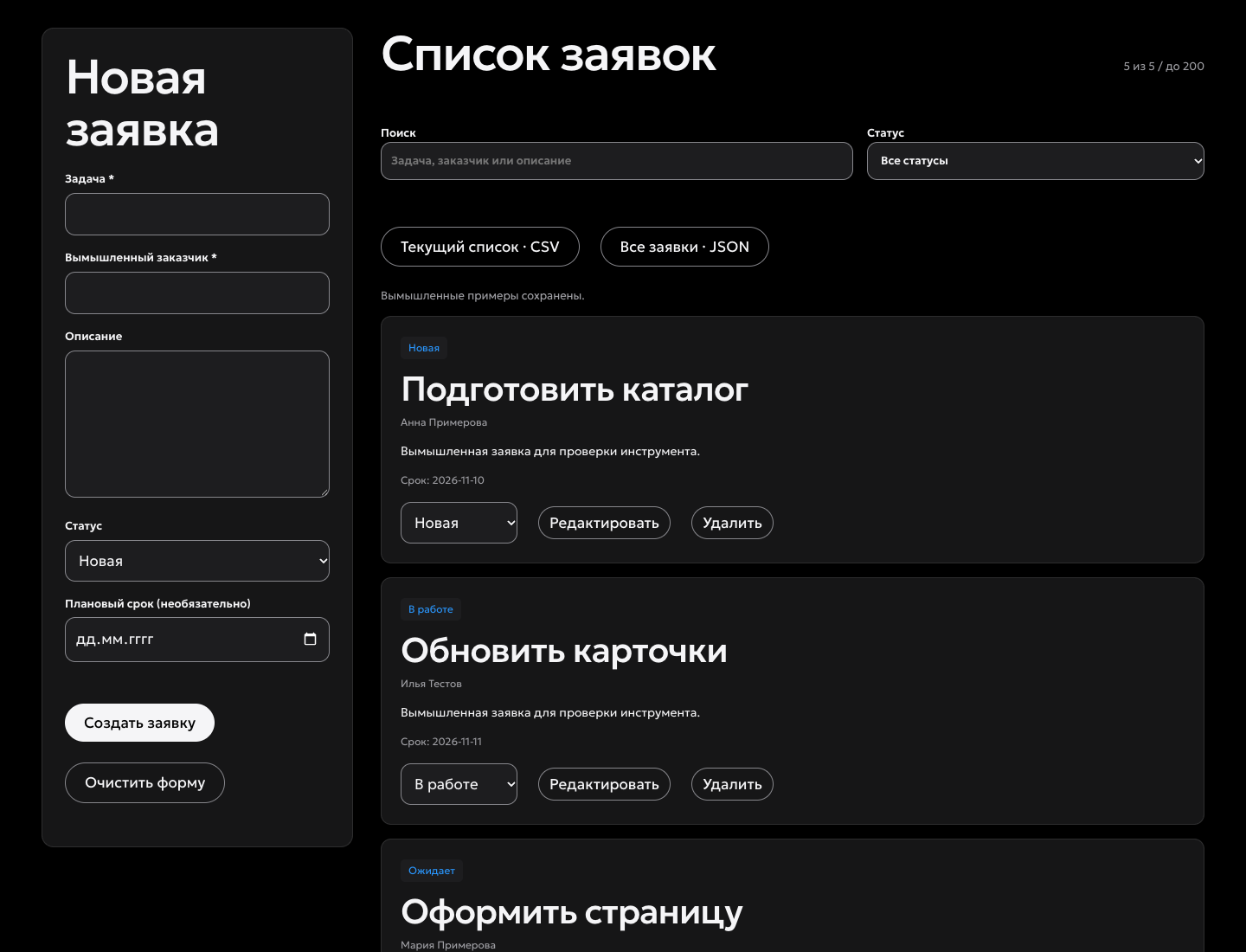Click Редактировать on Подготовить каталог card
1246x952 pixels.
point(604,523)
